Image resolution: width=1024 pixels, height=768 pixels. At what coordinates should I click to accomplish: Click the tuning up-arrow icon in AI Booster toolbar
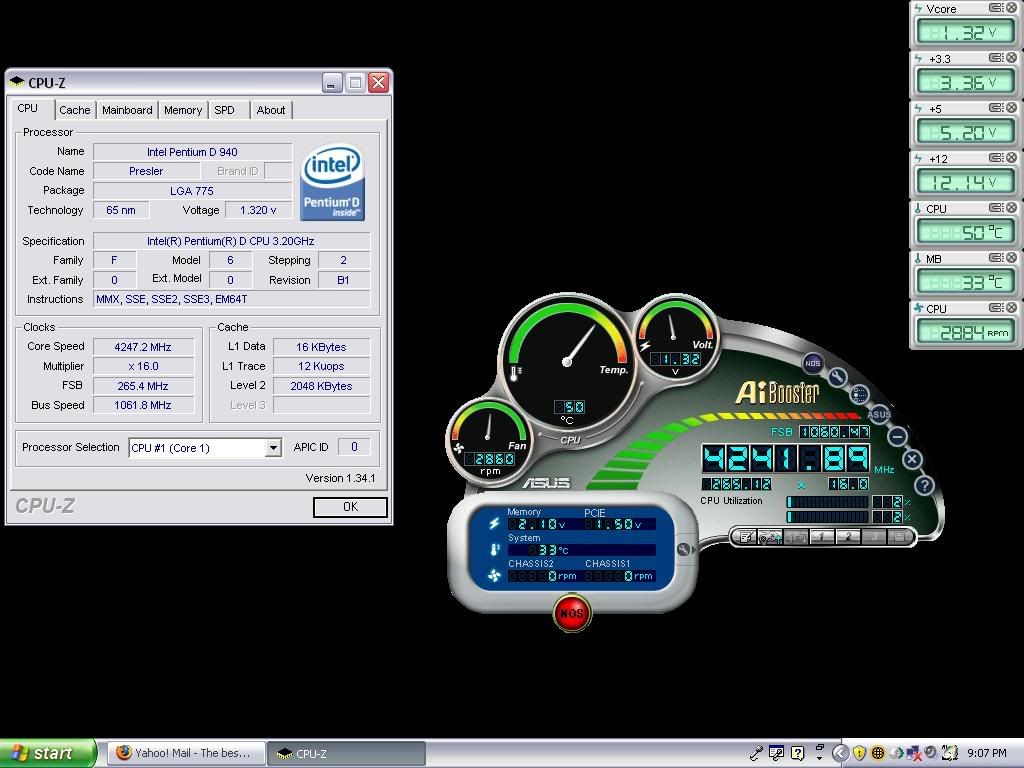pos(770,537)
